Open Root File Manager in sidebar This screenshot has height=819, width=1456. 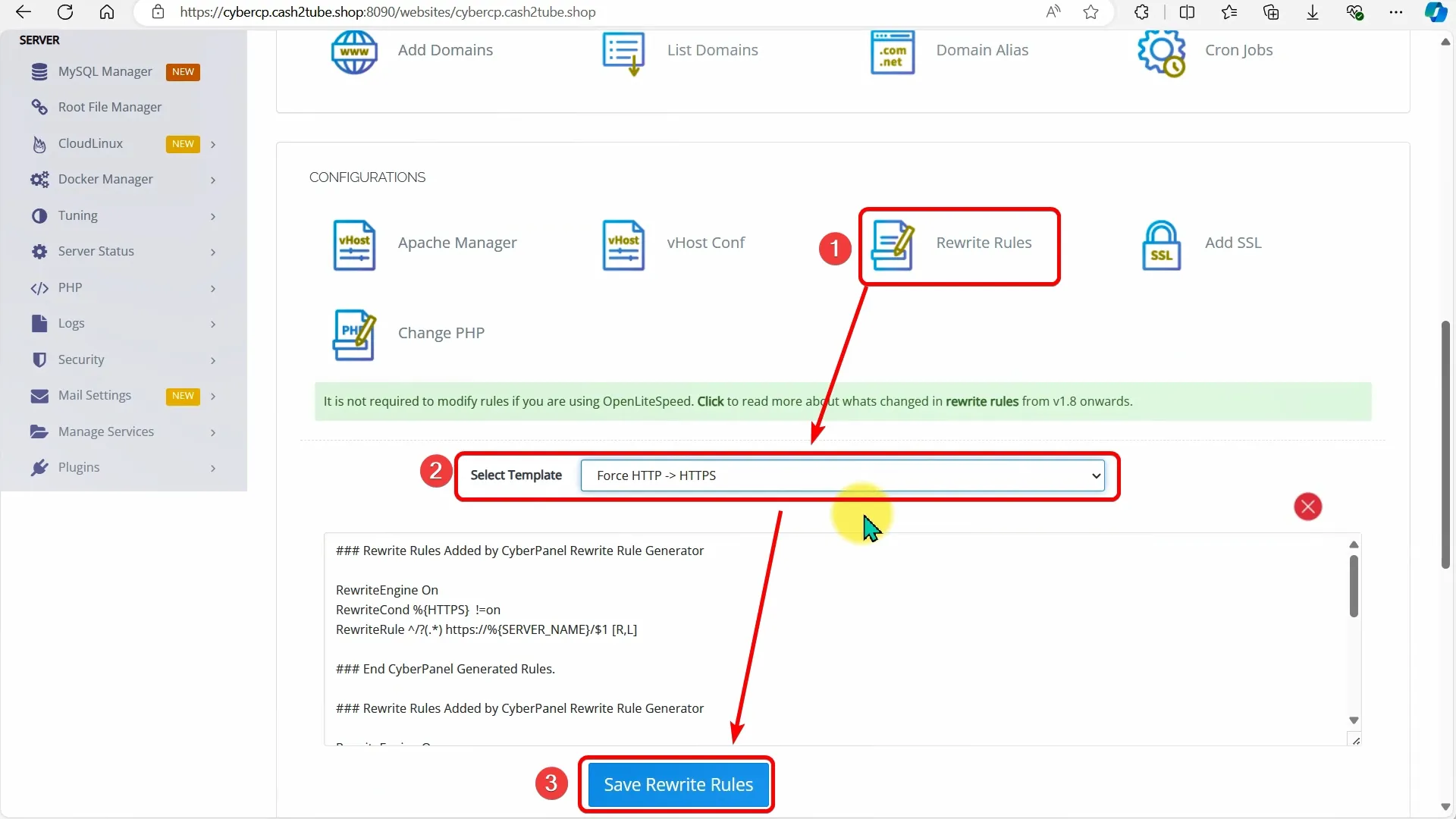click(109, 108)
